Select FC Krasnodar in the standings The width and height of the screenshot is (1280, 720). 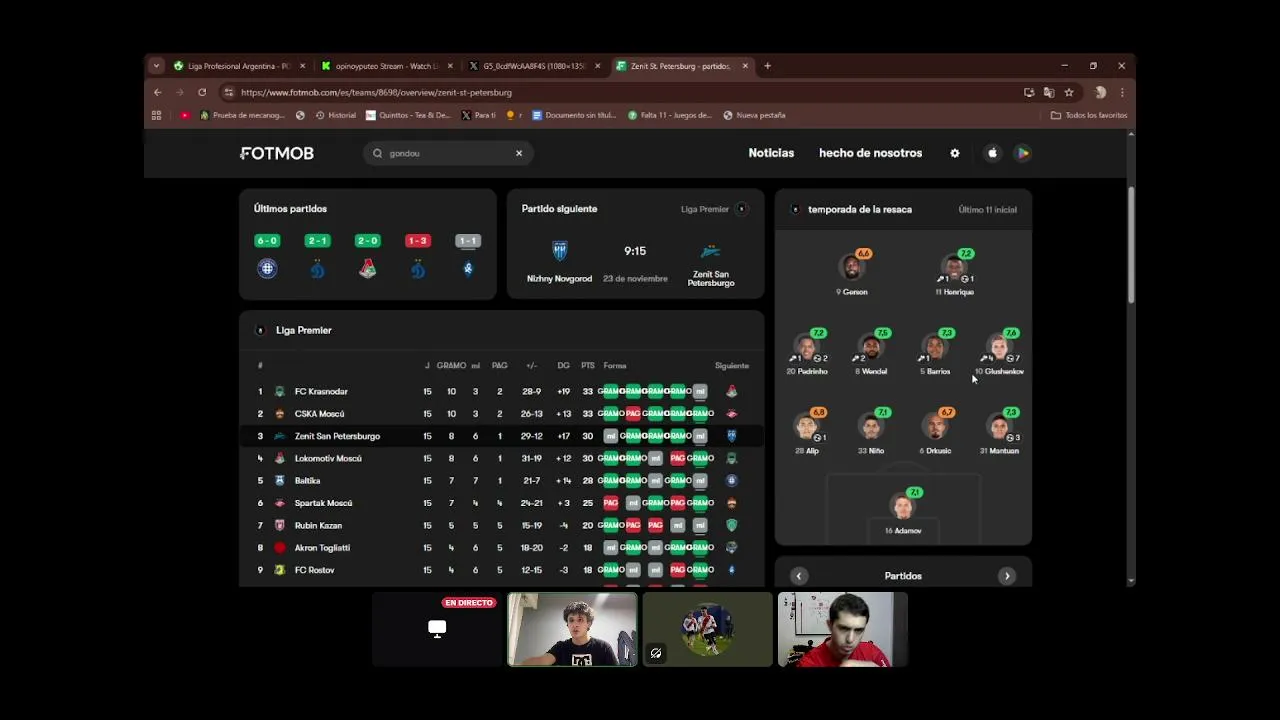tap(321, 391)
